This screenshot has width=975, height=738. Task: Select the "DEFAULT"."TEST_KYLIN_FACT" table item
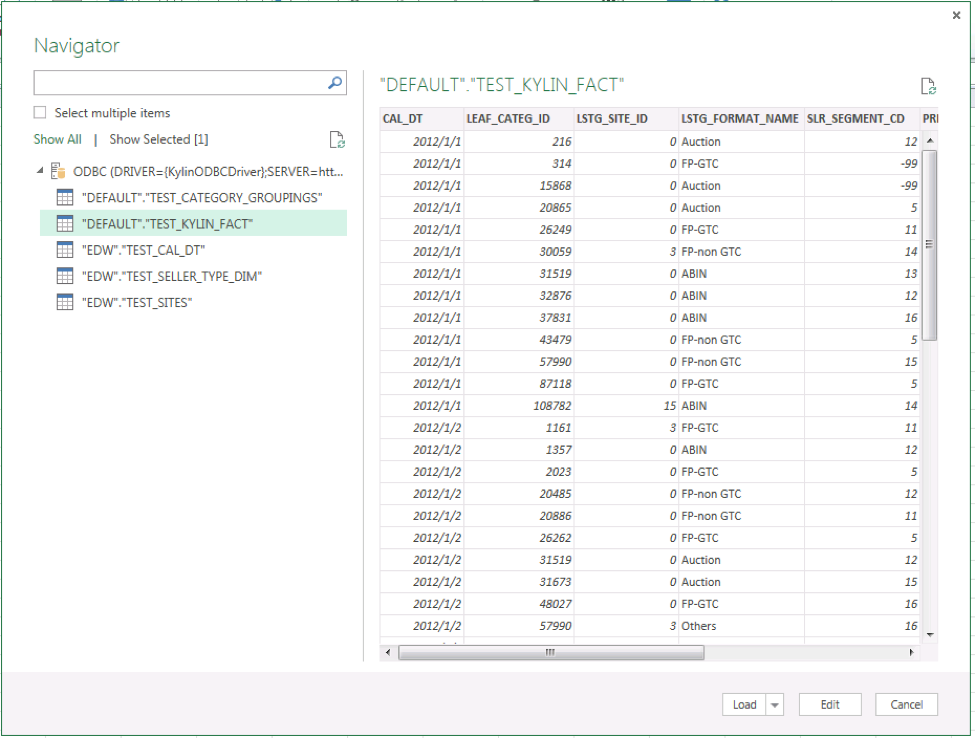[167, 224]
